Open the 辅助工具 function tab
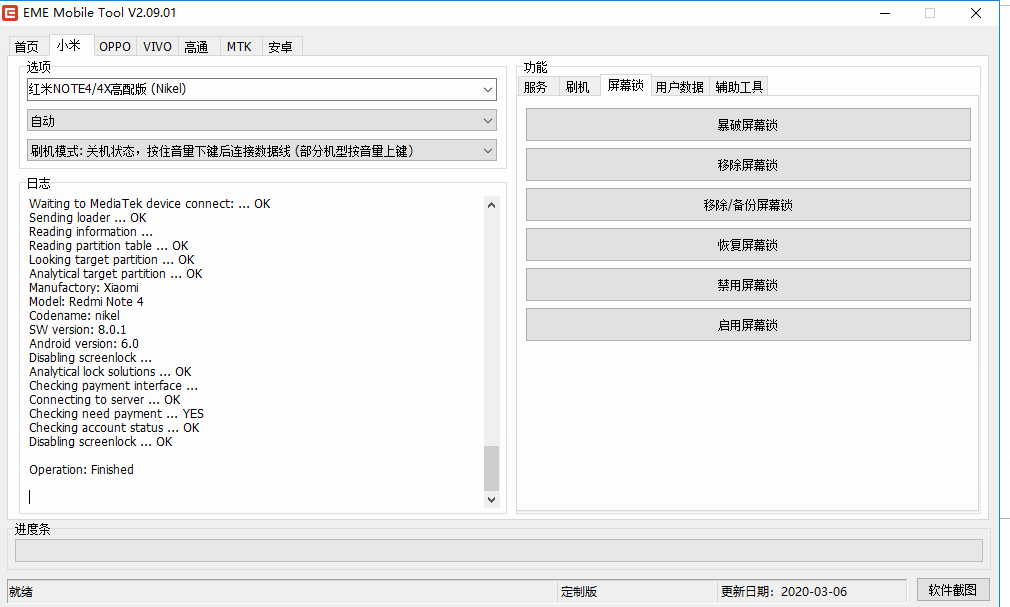Viewport: 1010px width, 607px height. pos(739,87)
